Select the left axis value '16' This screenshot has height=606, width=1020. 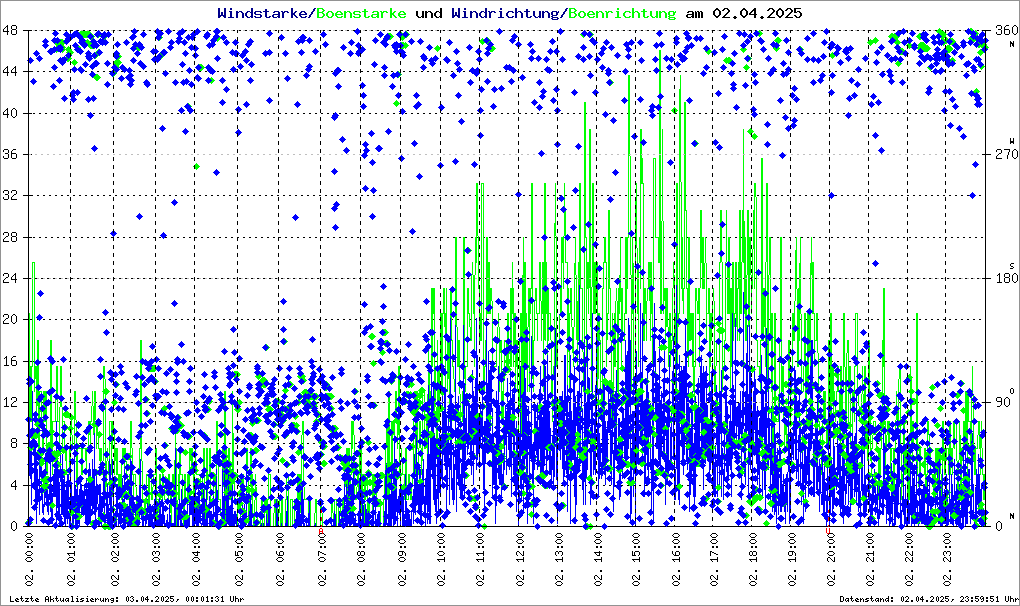click(x=9, y=361)
